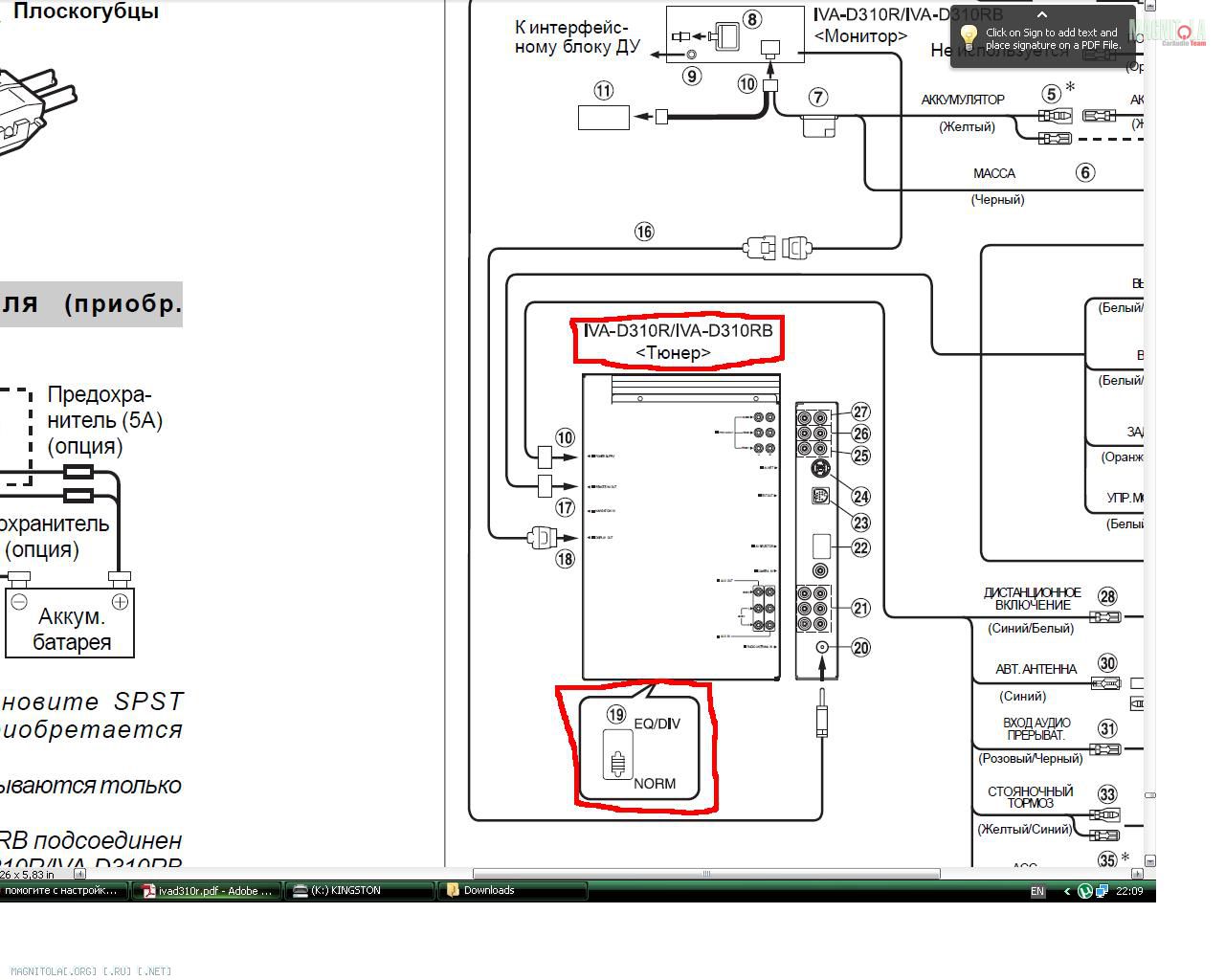The image size is (1225, 980).
Task: Click the tip text about adding a signature
Action: tap(1053, 38)
